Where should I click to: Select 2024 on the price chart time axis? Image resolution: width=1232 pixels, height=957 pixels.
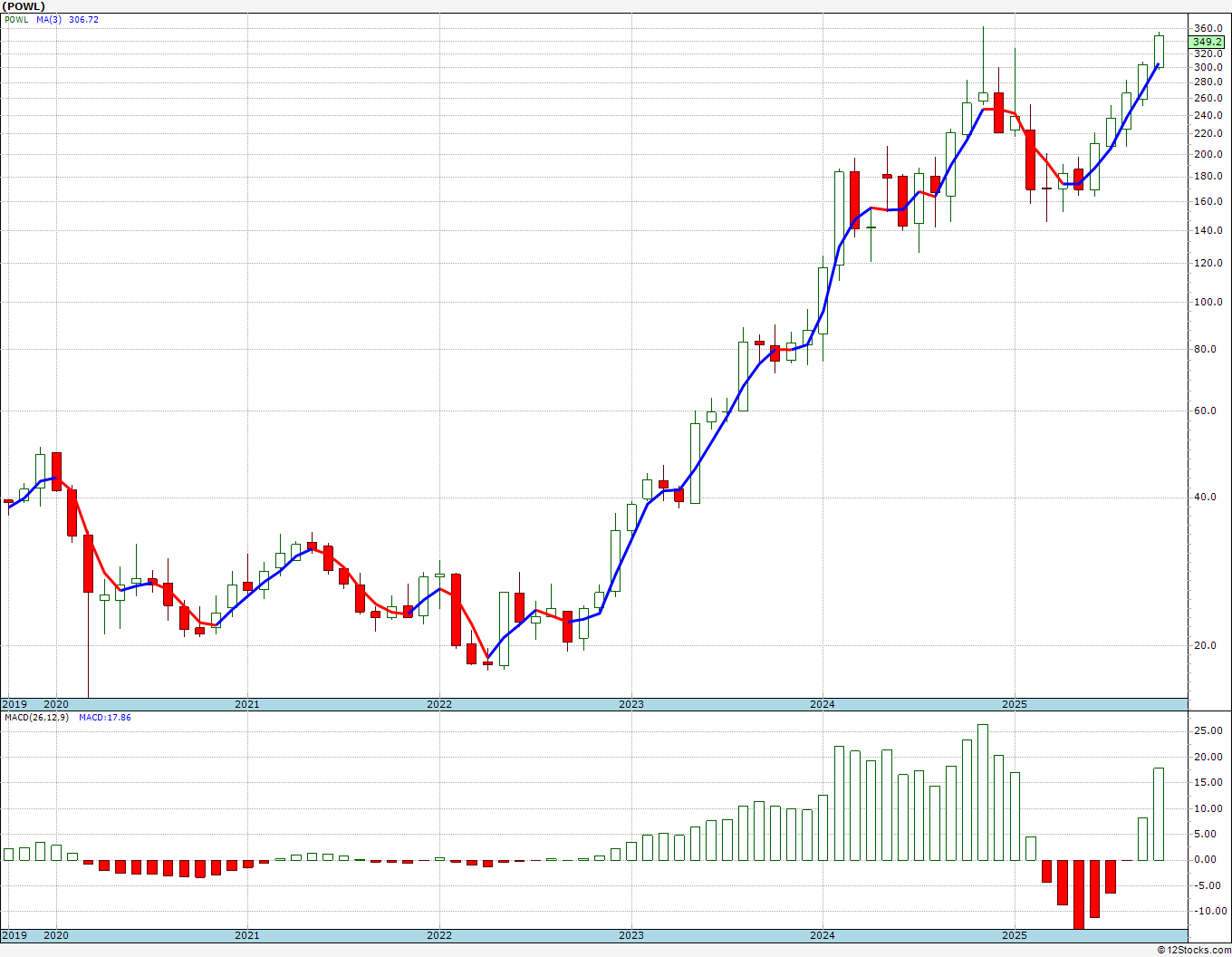(823, 704)
